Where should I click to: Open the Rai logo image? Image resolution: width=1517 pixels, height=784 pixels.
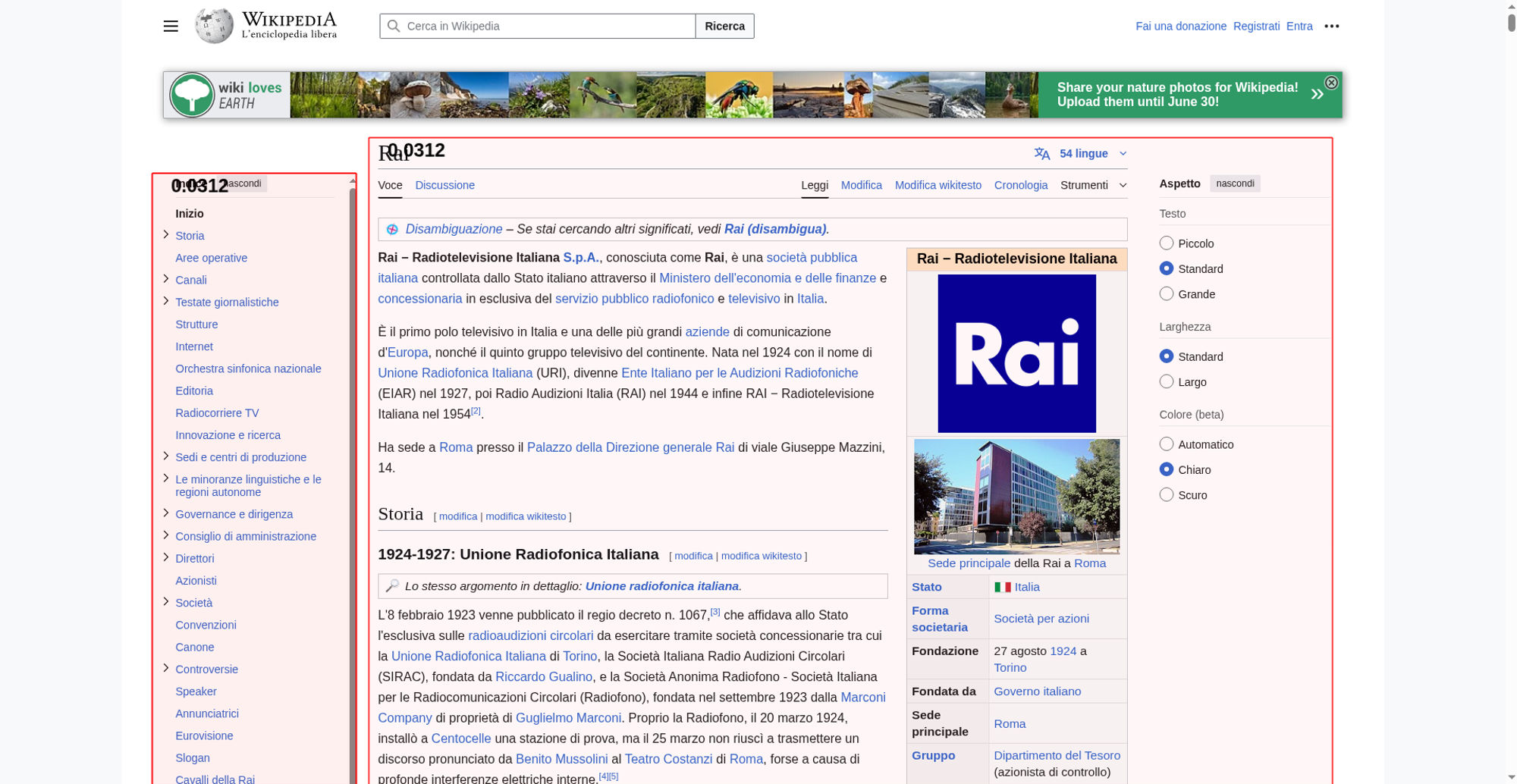pyautogui.click(x=1016, y=353)
